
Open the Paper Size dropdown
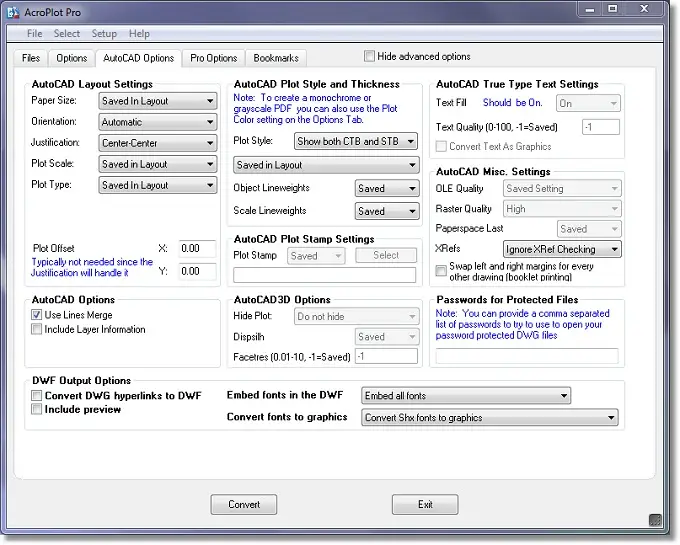coord(158,101)
